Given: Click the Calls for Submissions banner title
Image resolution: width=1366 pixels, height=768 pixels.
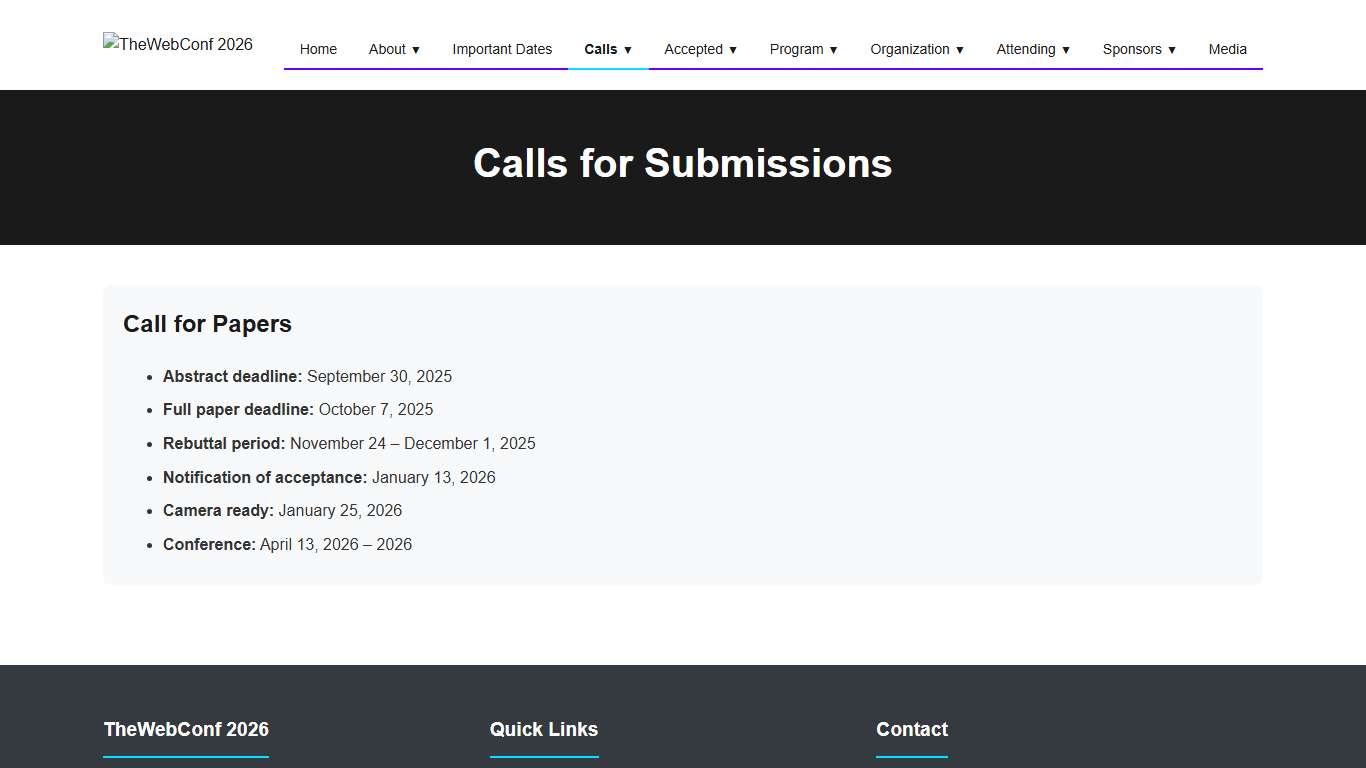Looking at the screenshot, I should pyautogui.click(x=683, y=163).
